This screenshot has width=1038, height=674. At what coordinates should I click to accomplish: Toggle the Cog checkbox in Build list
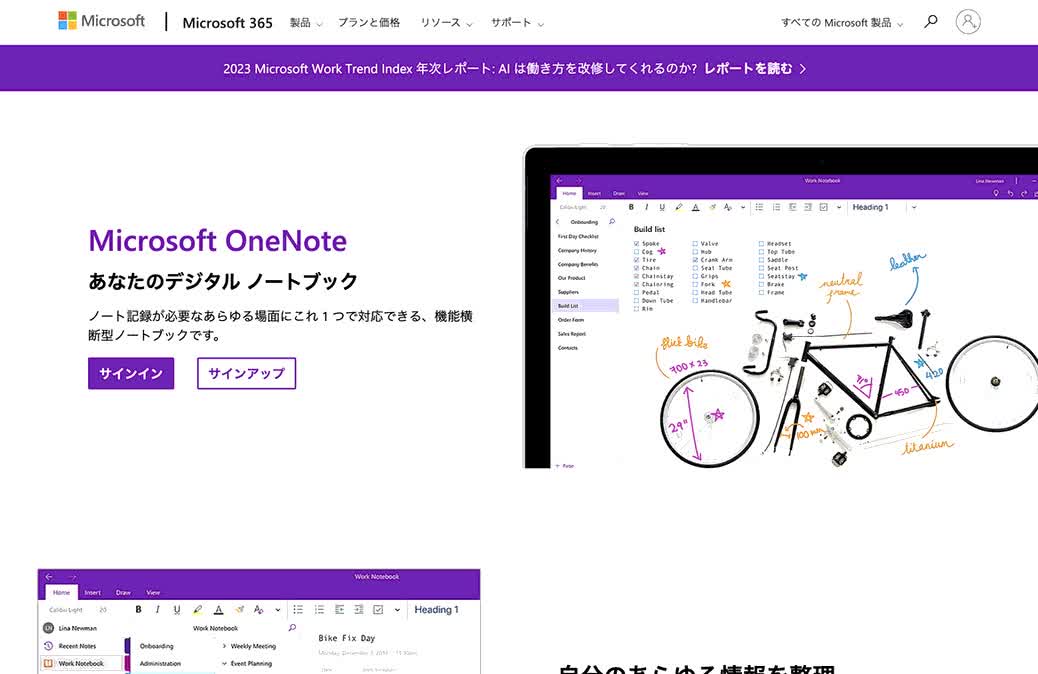(637, 252)
